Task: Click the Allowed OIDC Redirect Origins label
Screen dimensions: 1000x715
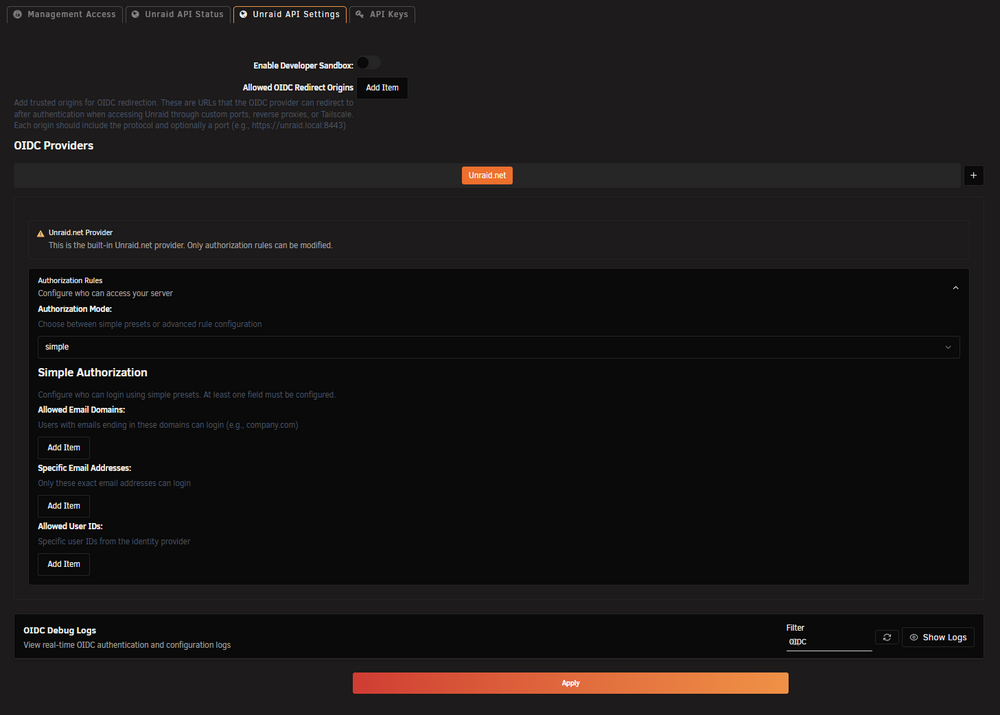Action: (298, 88)
